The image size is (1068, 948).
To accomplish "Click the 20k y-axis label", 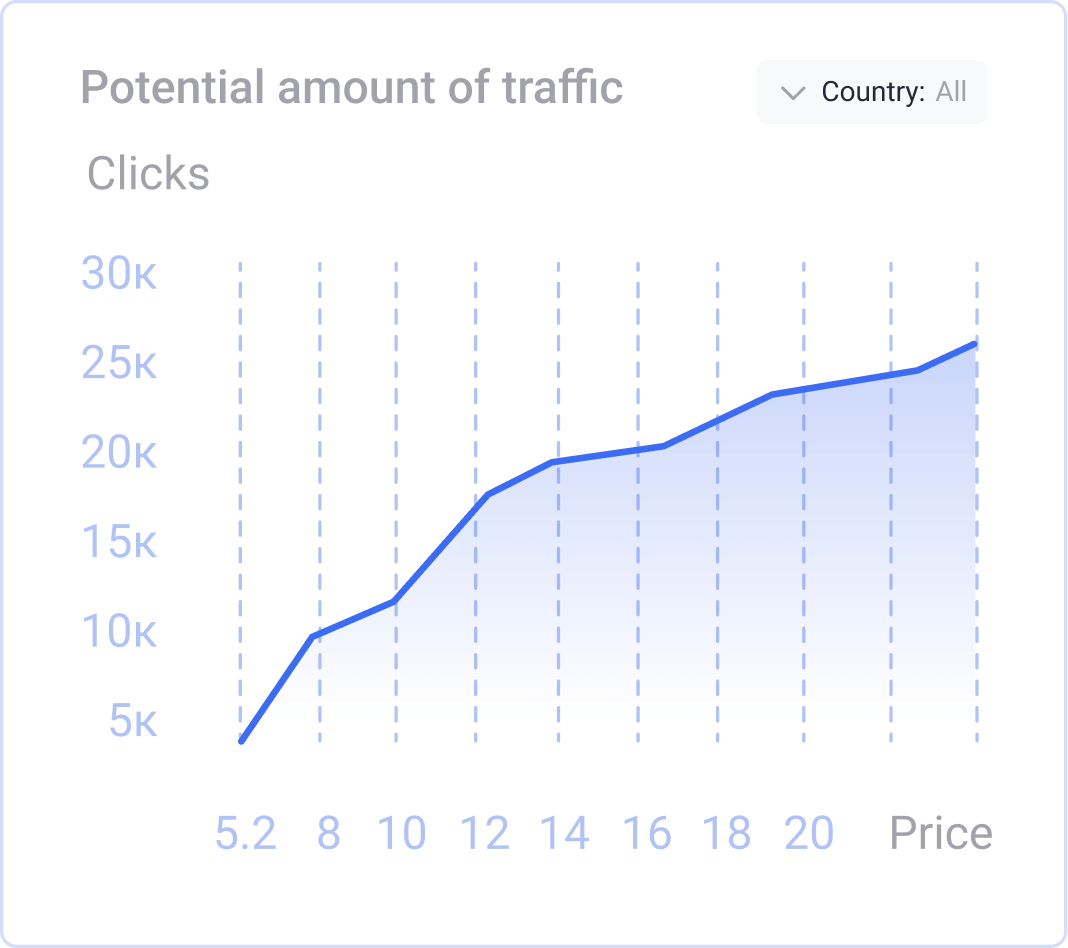I will coord(119,454).
